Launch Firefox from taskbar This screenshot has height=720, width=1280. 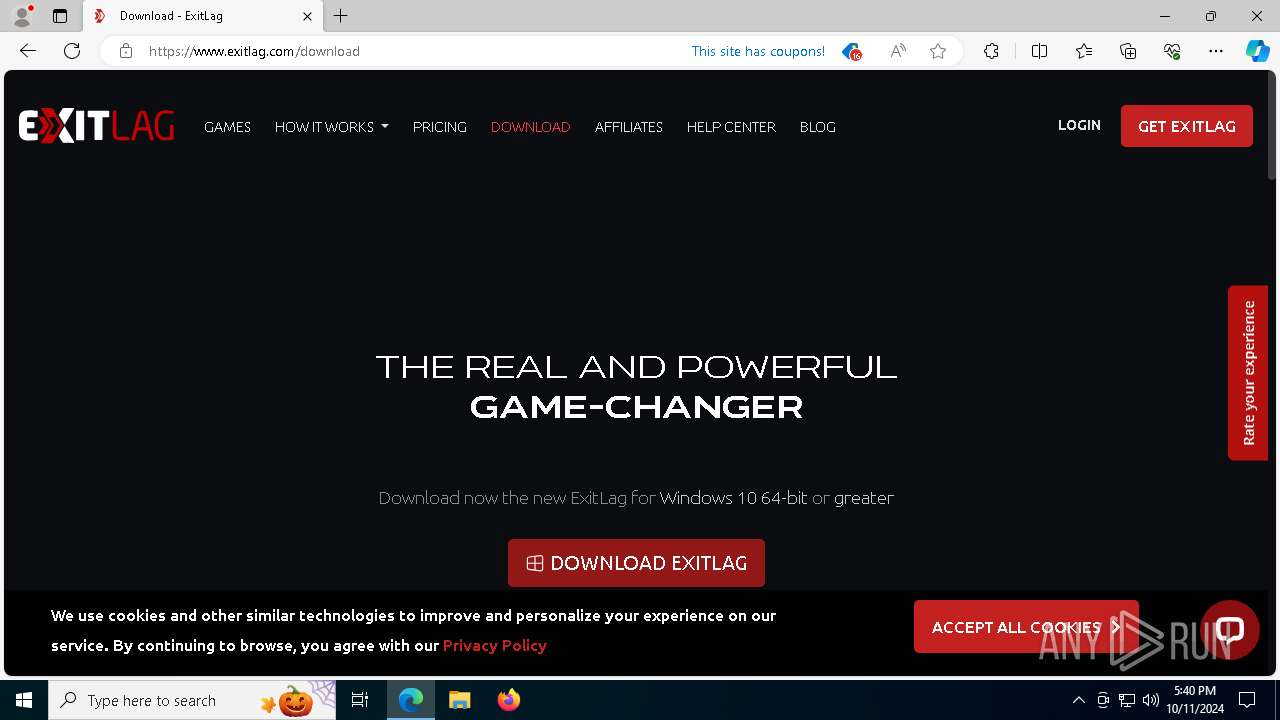tap(508, 700)
